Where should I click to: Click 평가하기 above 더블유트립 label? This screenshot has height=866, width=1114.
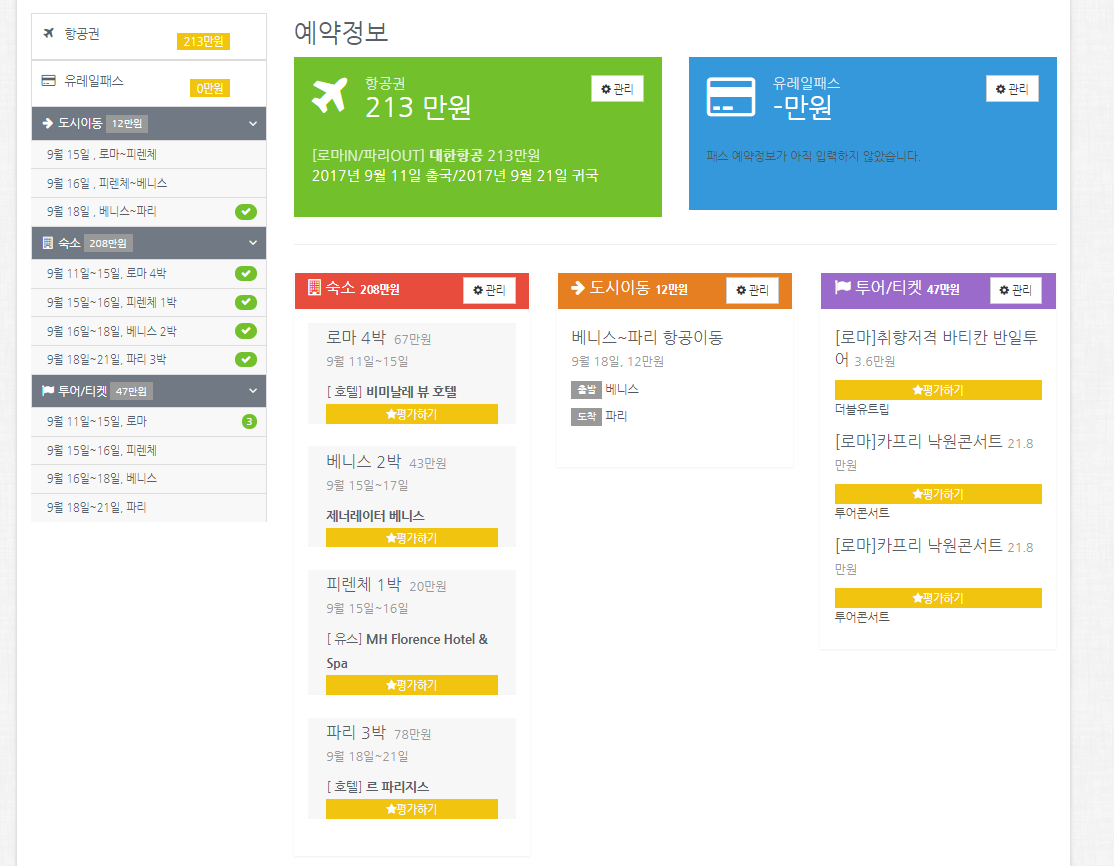[x=938, y=390]
